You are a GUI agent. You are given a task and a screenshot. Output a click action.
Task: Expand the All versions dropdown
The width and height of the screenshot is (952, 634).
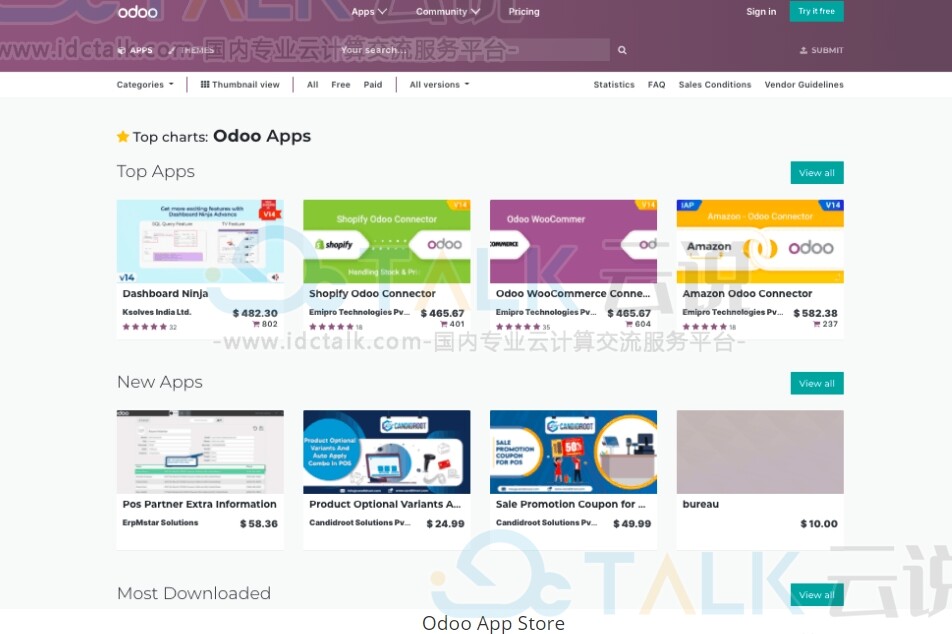coord(440,84)
